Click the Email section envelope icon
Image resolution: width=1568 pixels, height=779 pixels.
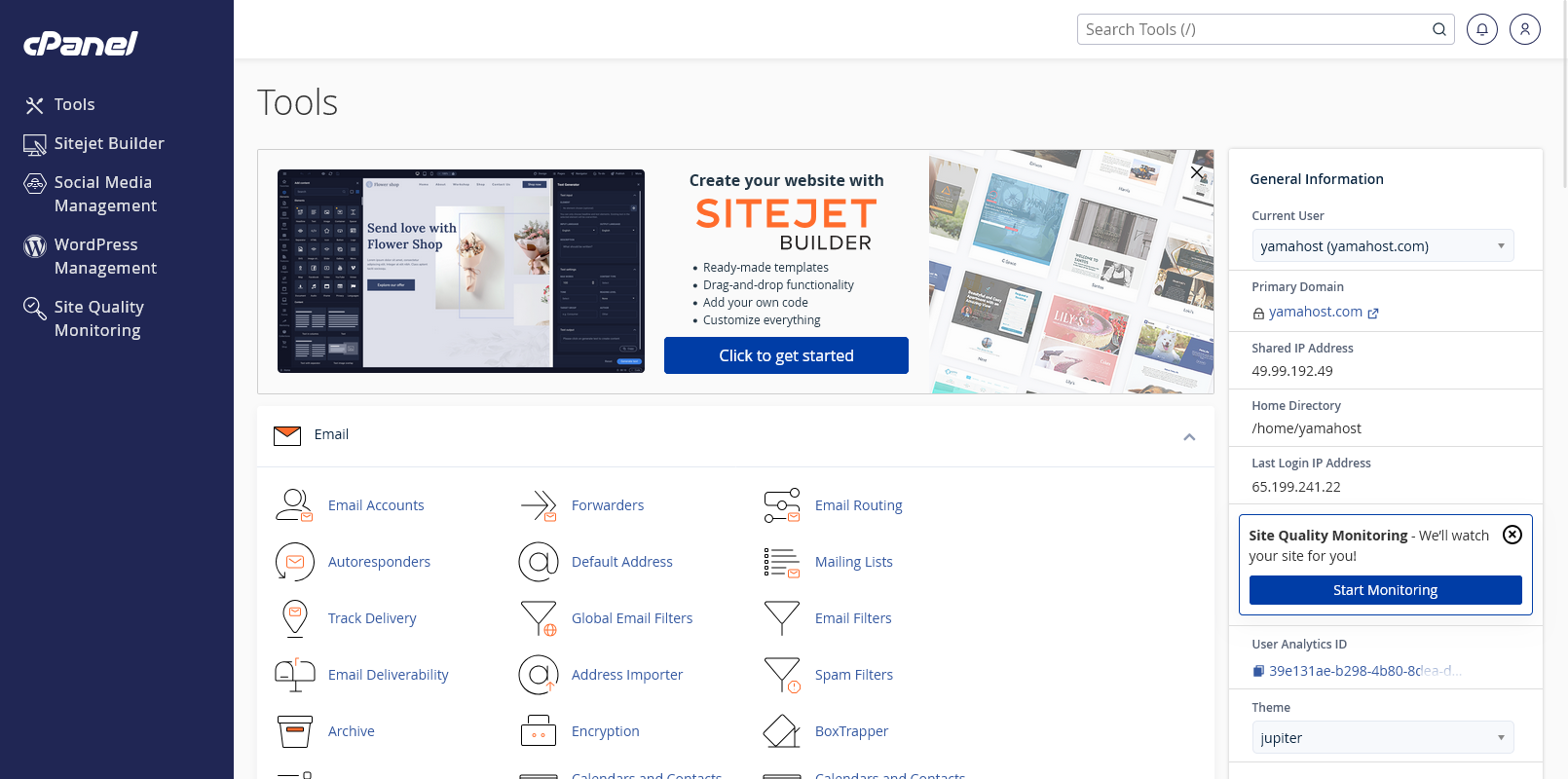pos(287,435)
